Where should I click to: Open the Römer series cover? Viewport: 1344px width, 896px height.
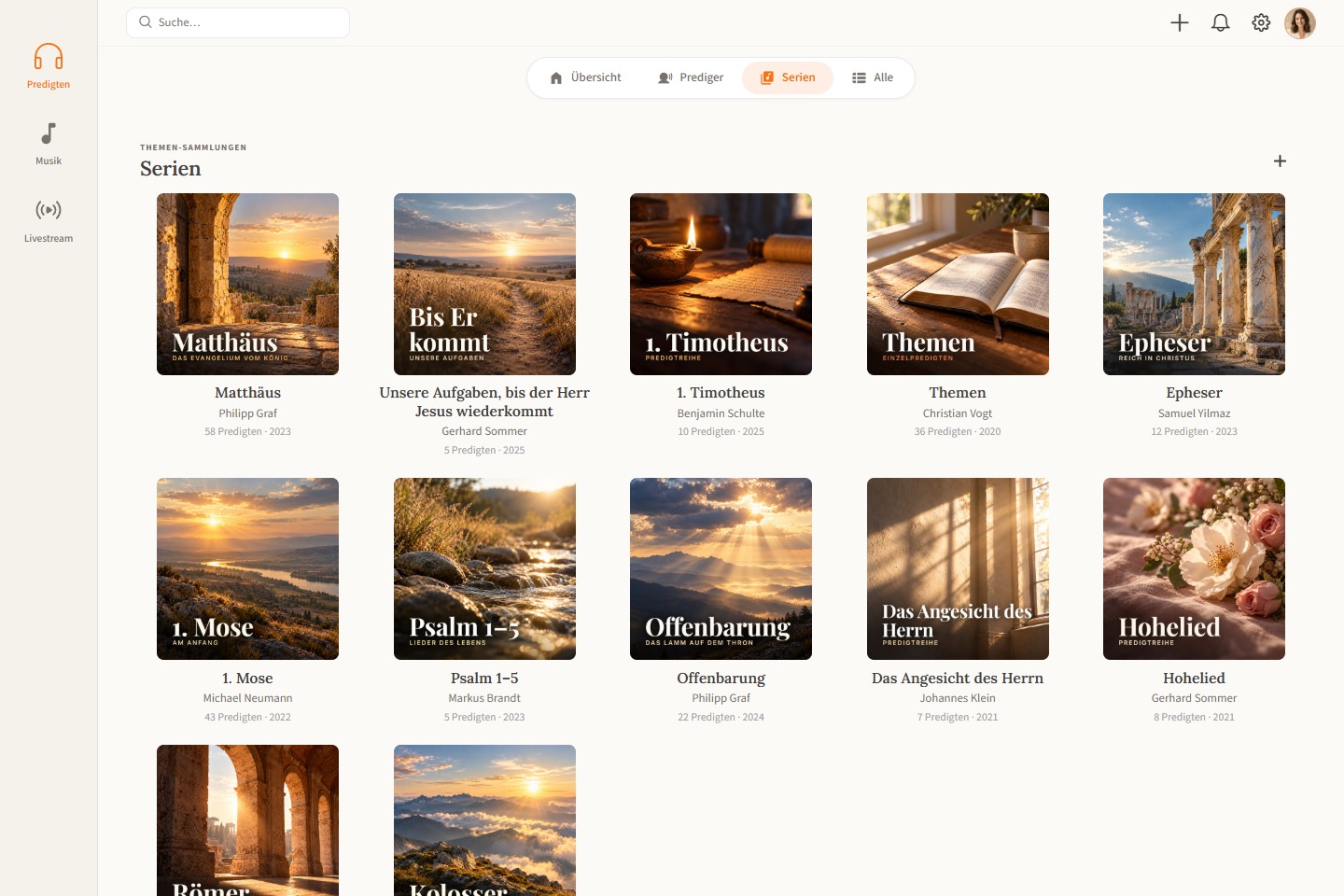(x=247, y=820)
